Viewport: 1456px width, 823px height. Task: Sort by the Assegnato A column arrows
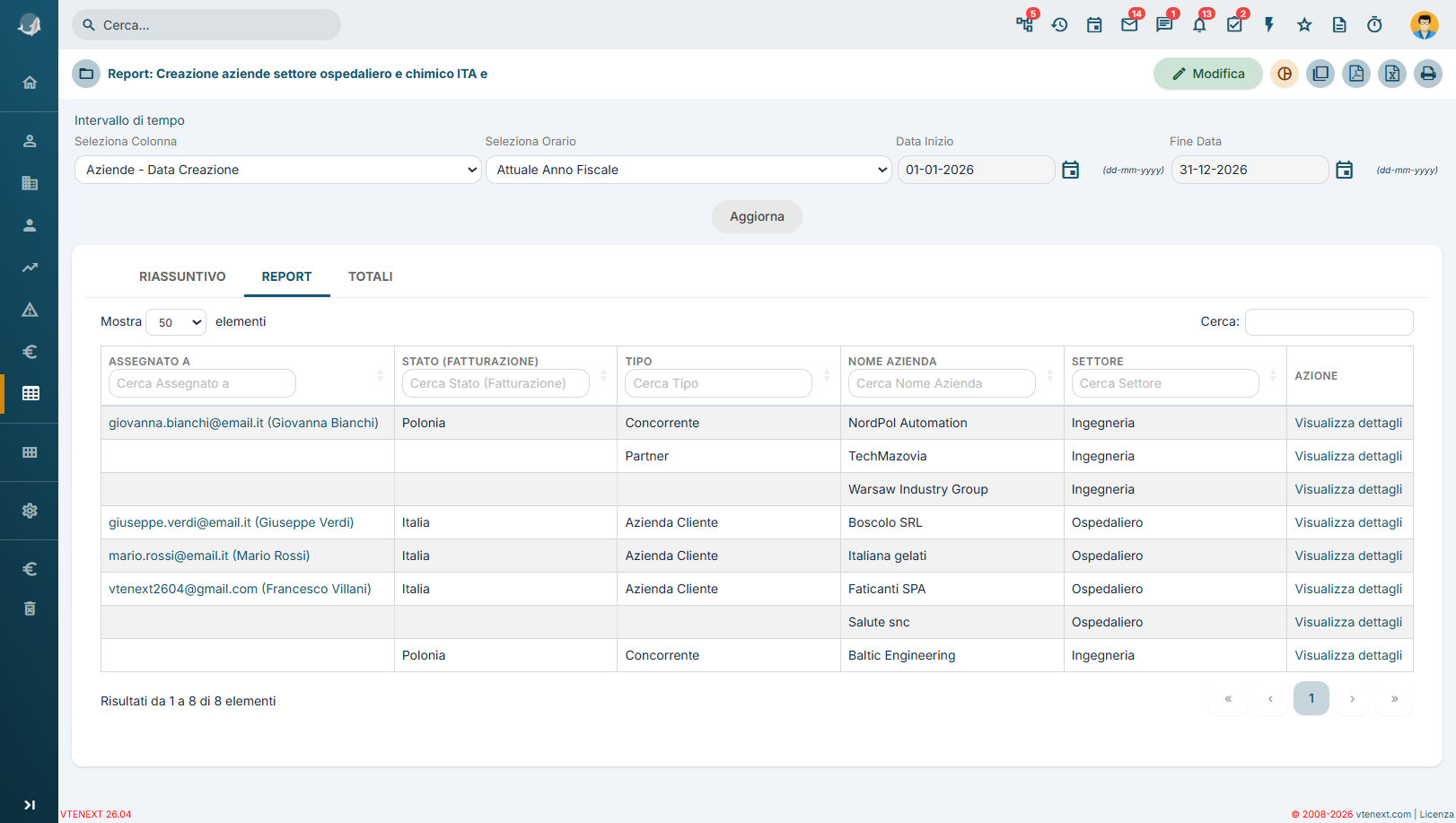380,375
